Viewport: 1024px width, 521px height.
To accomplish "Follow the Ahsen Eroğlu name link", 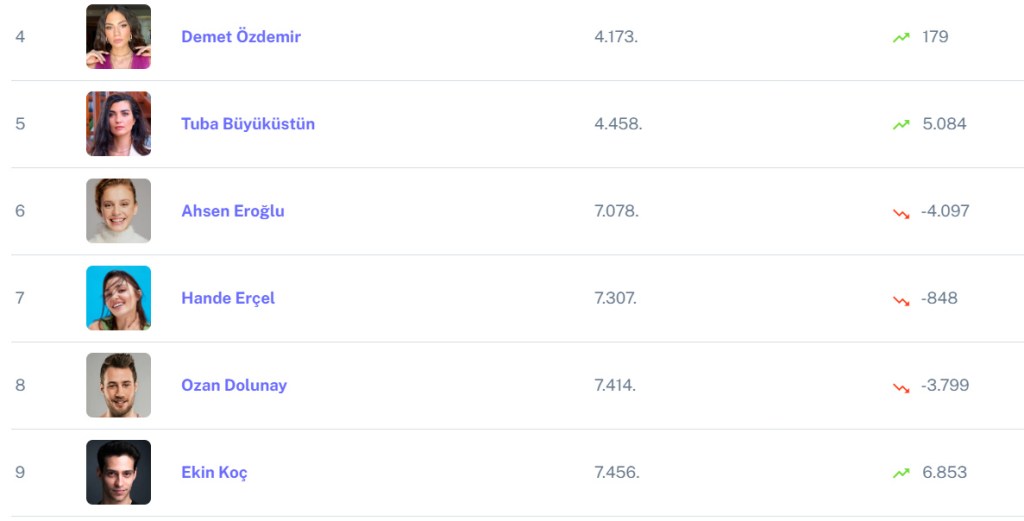I will coord(233,211).
